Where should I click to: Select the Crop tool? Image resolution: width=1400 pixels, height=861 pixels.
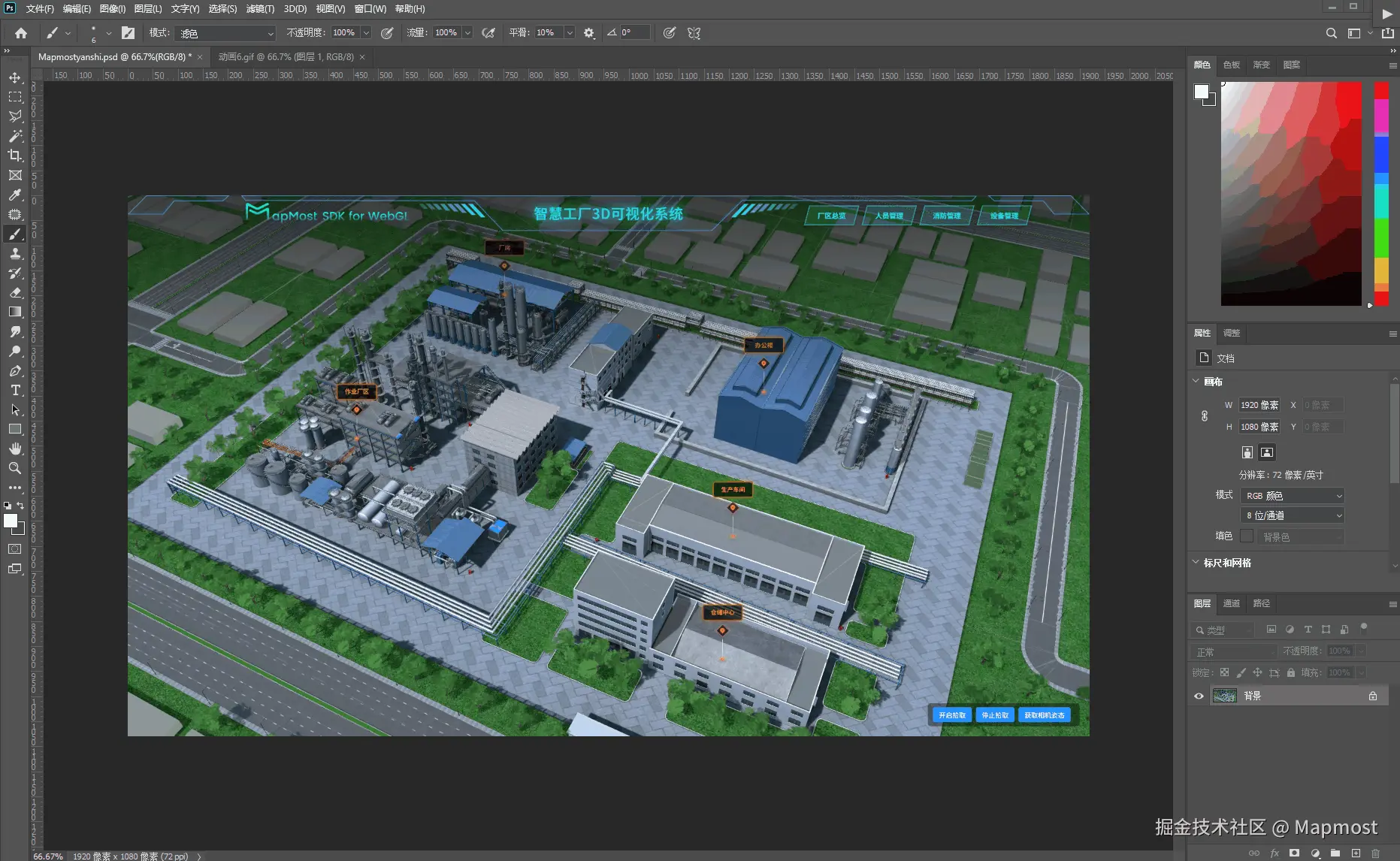tap(15, 156)
